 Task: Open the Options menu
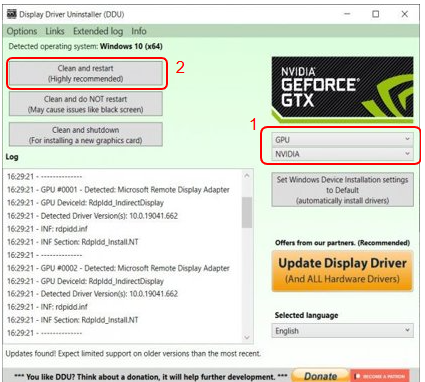click(22, 31)
